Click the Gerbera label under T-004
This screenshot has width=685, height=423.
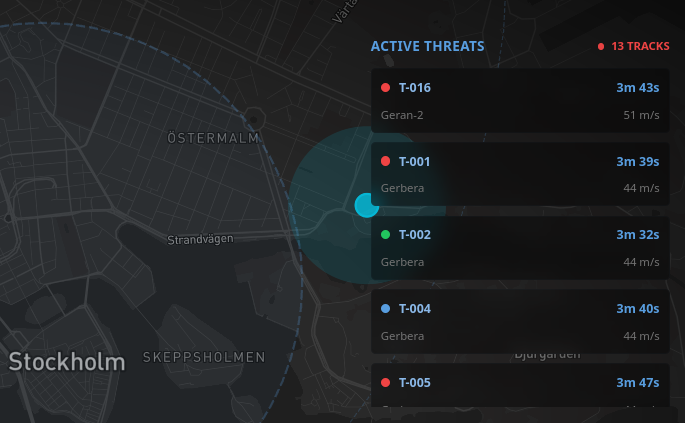[x=402, y=336]
